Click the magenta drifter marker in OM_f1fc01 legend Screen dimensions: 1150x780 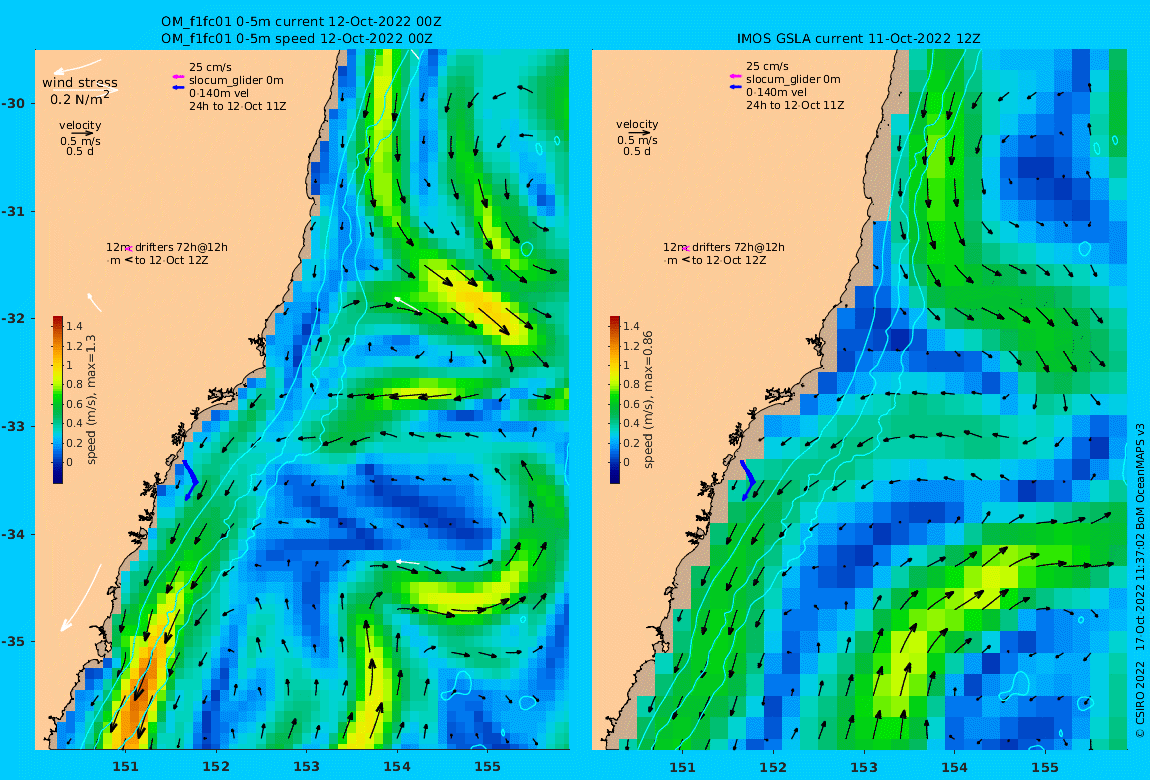click(128, 249)
